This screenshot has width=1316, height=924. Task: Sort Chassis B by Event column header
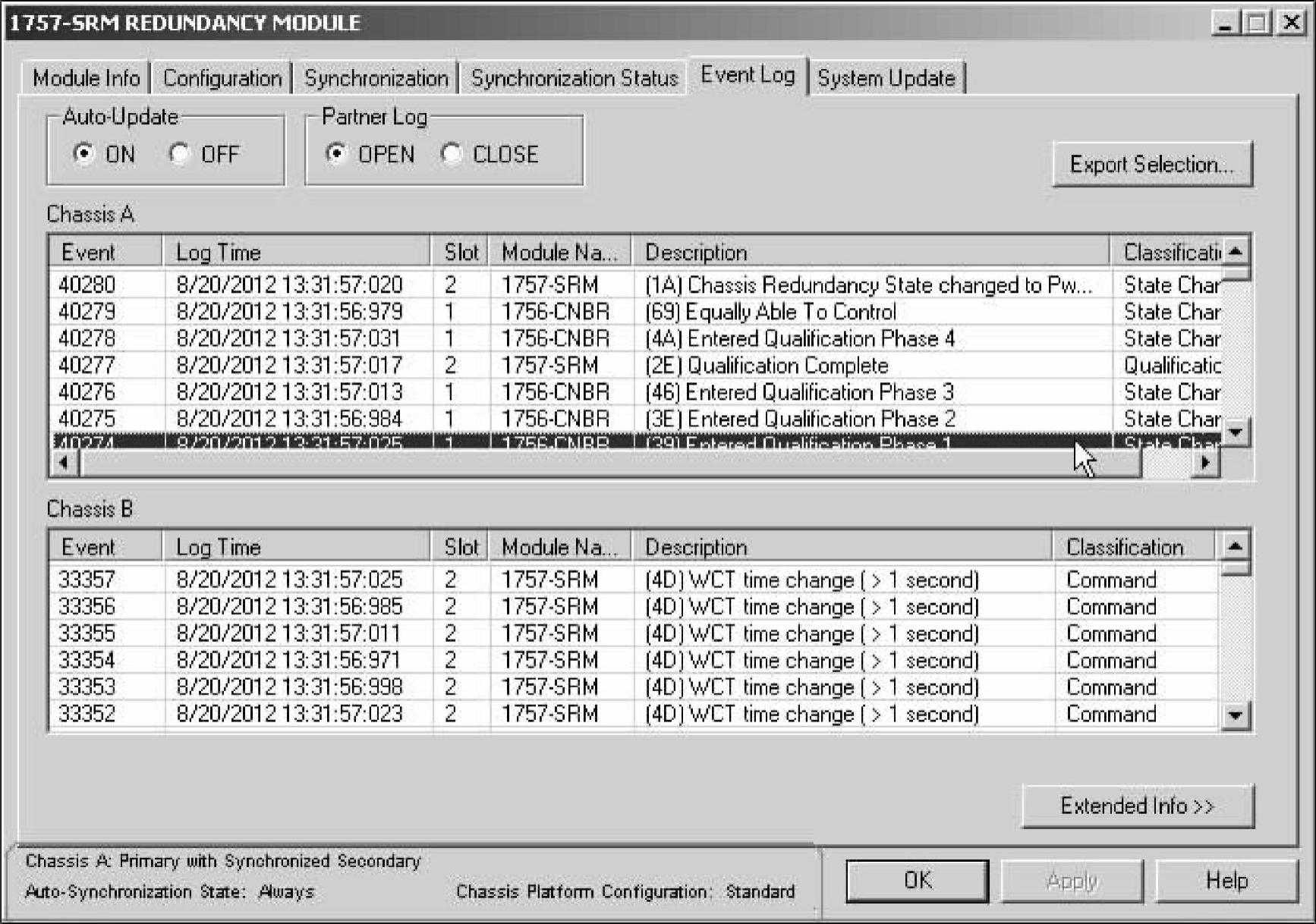(x=106, y=547)
